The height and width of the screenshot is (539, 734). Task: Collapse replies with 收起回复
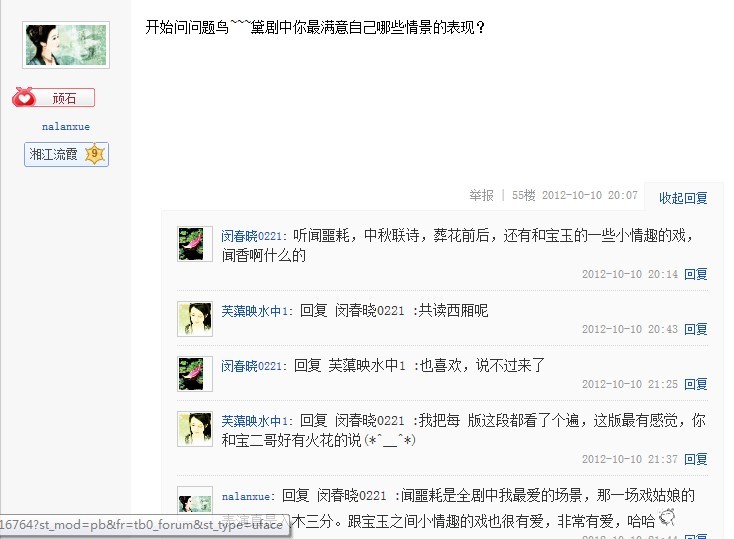coord(683,198)
